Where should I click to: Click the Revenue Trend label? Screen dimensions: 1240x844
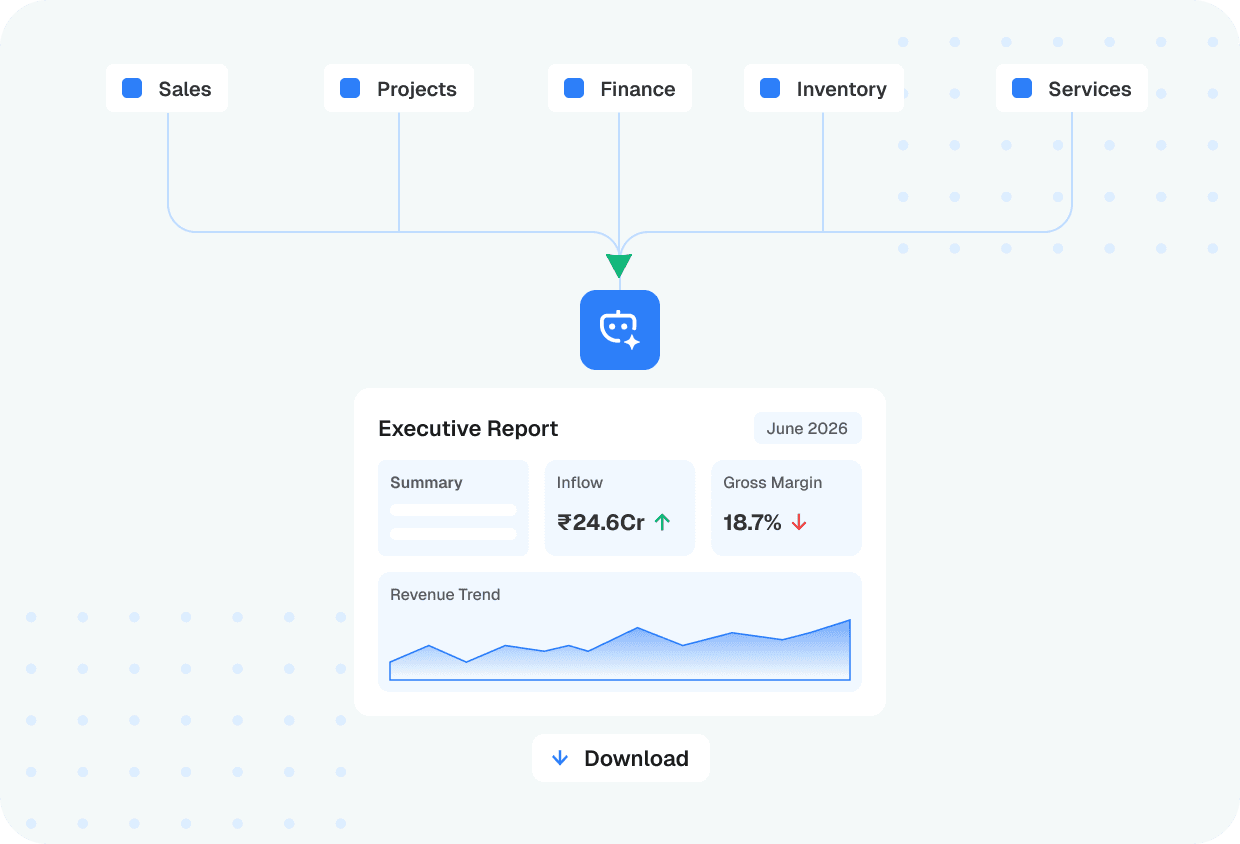(445, 594)
